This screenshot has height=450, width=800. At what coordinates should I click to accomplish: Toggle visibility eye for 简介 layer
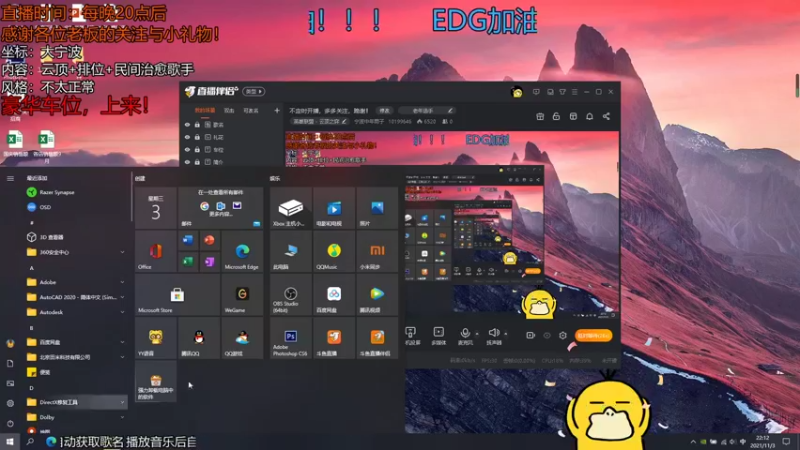tap(187, 162)
